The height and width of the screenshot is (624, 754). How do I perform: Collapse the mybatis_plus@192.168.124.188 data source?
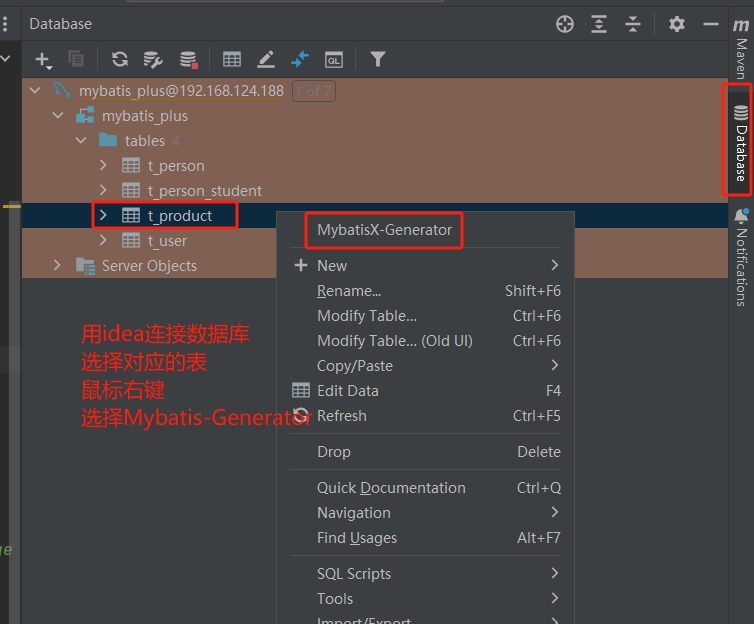click(35, 90)
